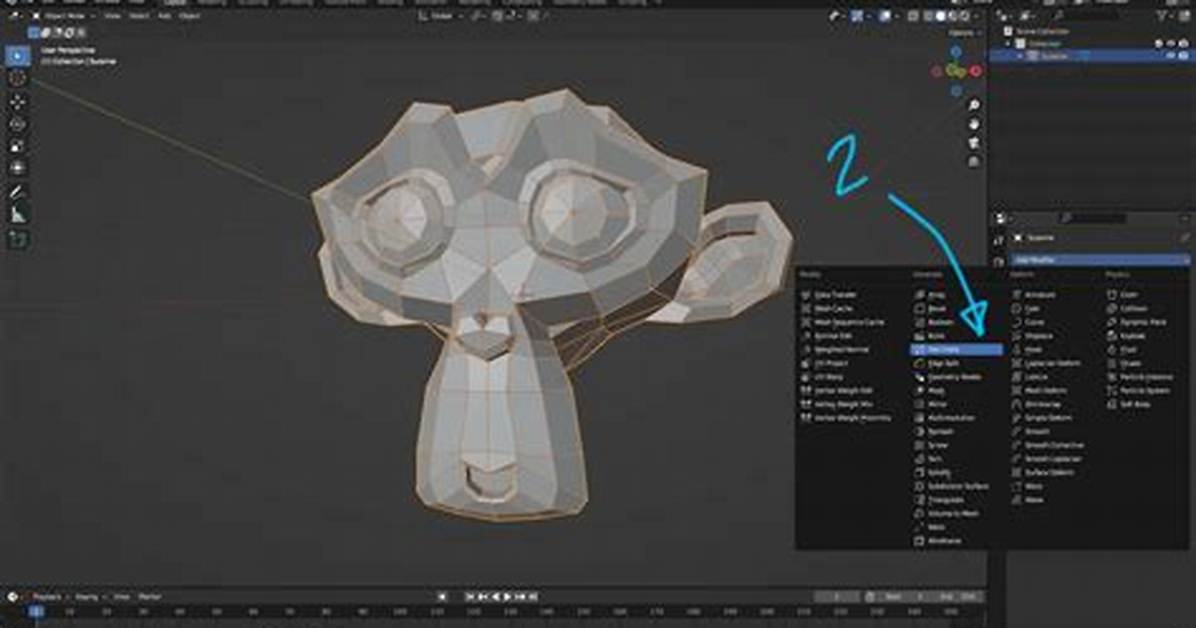Viewport: 1196px width, 628px height.
Task: Choose Decimate from the modifier menu
Action: coord(957,349)
